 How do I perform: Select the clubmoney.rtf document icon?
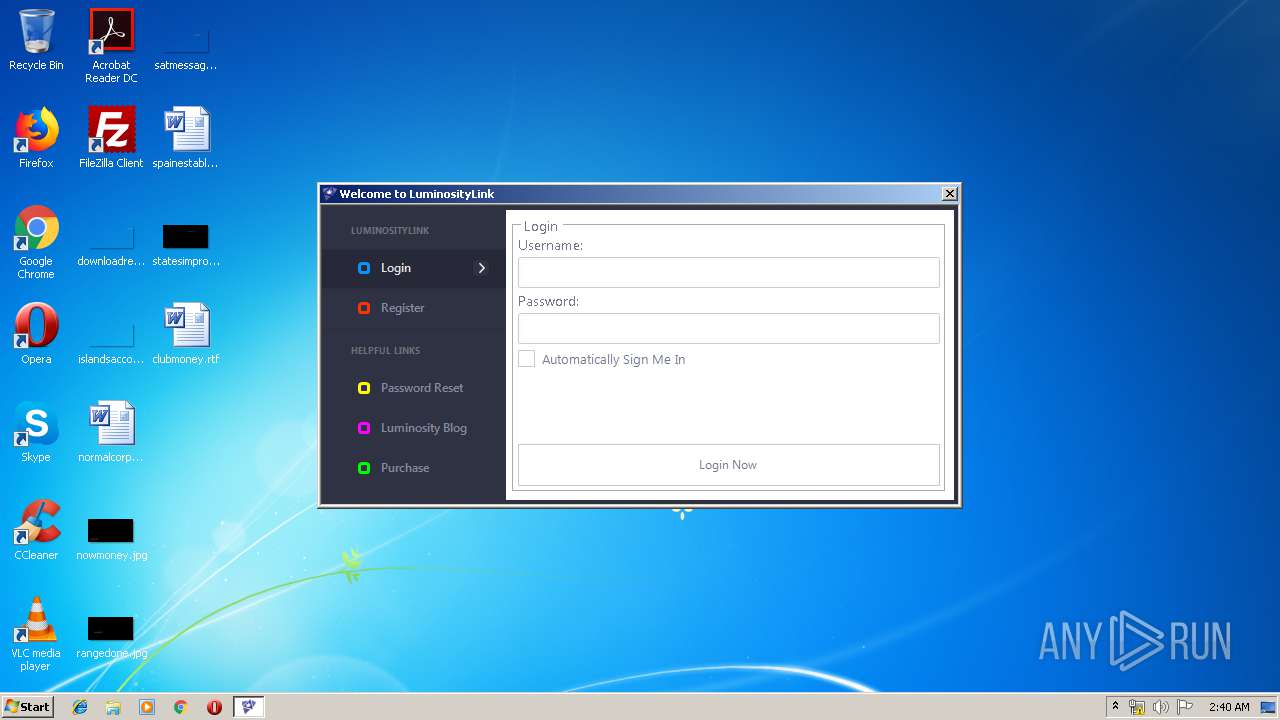pos(186,334)
